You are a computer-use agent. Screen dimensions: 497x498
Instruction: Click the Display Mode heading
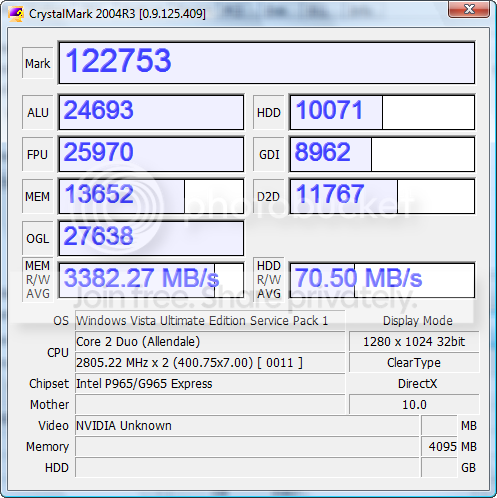(x=418, y=321)
